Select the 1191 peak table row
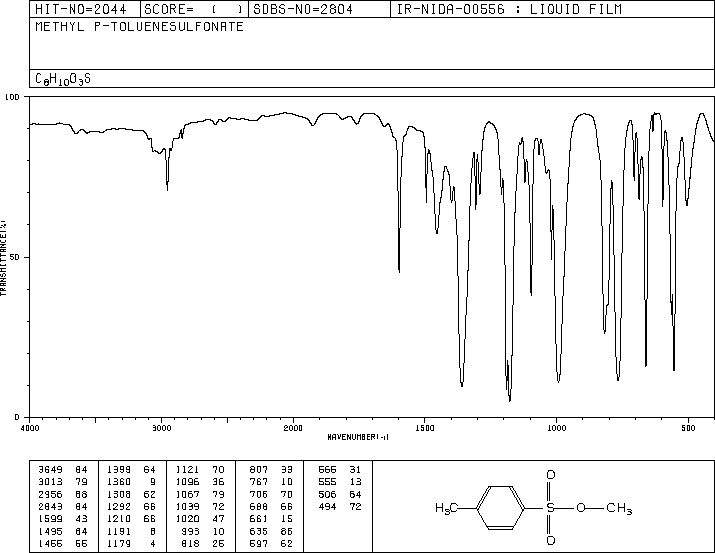This screenshot has width=715, height=553. pos(131,532)
